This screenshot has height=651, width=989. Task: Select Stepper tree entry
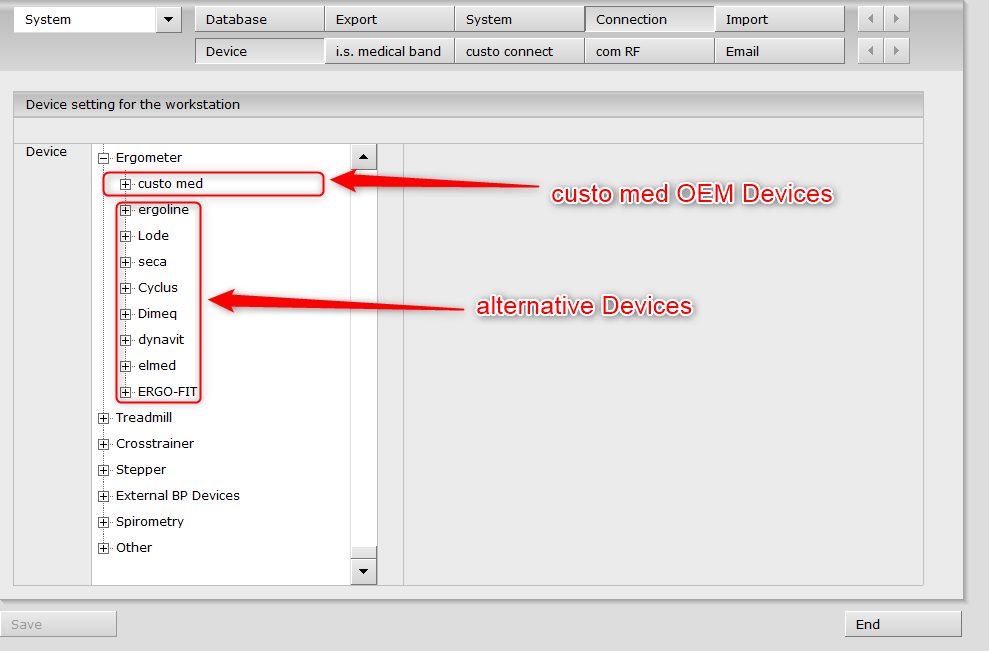point(141,470)
